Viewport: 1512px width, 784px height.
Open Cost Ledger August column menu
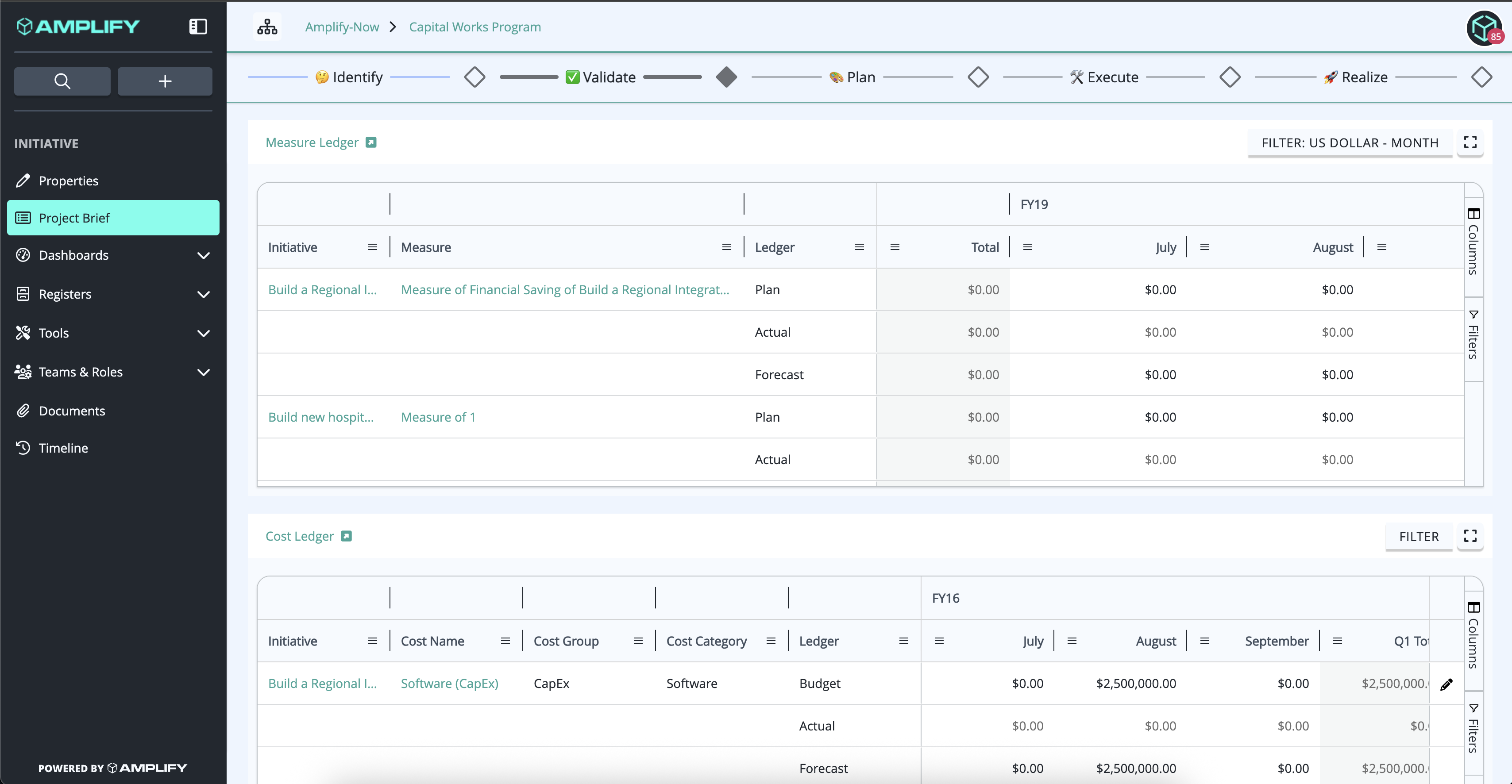[x=1072, y=641]
